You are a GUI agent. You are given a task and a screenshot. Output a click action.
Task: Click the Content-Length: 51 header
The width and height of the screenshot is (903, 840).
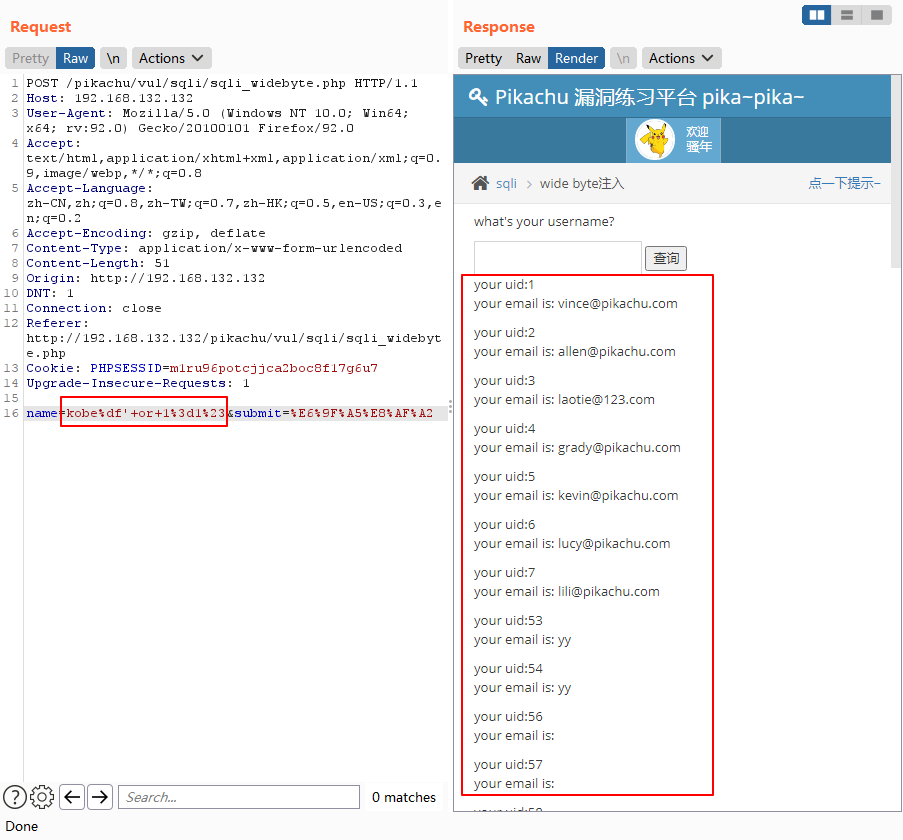pyautogui.click(x=98, y=263)
